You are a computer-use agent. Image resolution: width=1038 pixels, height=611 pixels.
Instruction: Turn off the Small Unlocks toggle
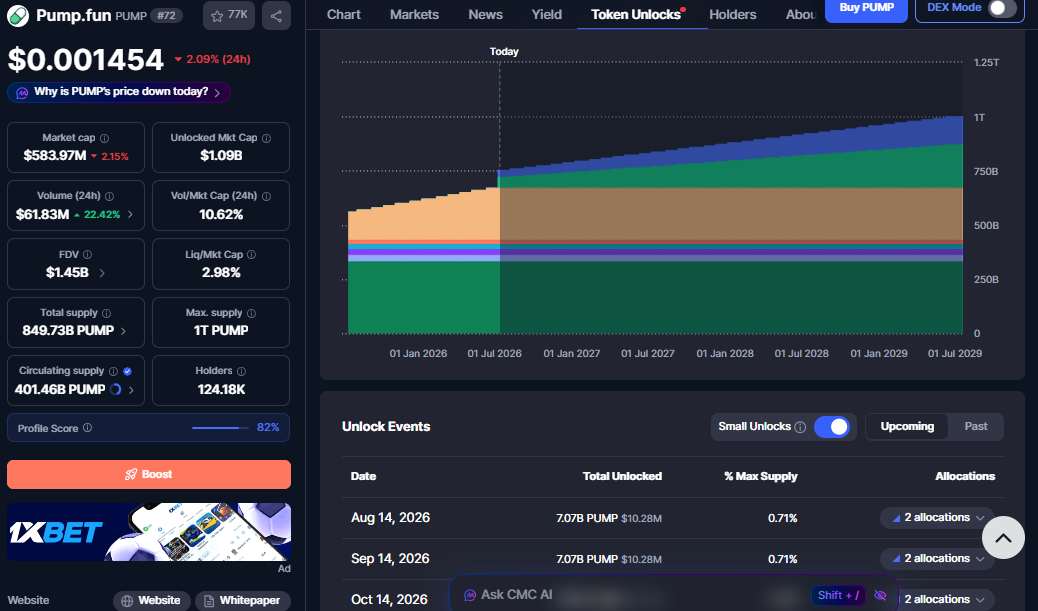click(x=831, y=427)
